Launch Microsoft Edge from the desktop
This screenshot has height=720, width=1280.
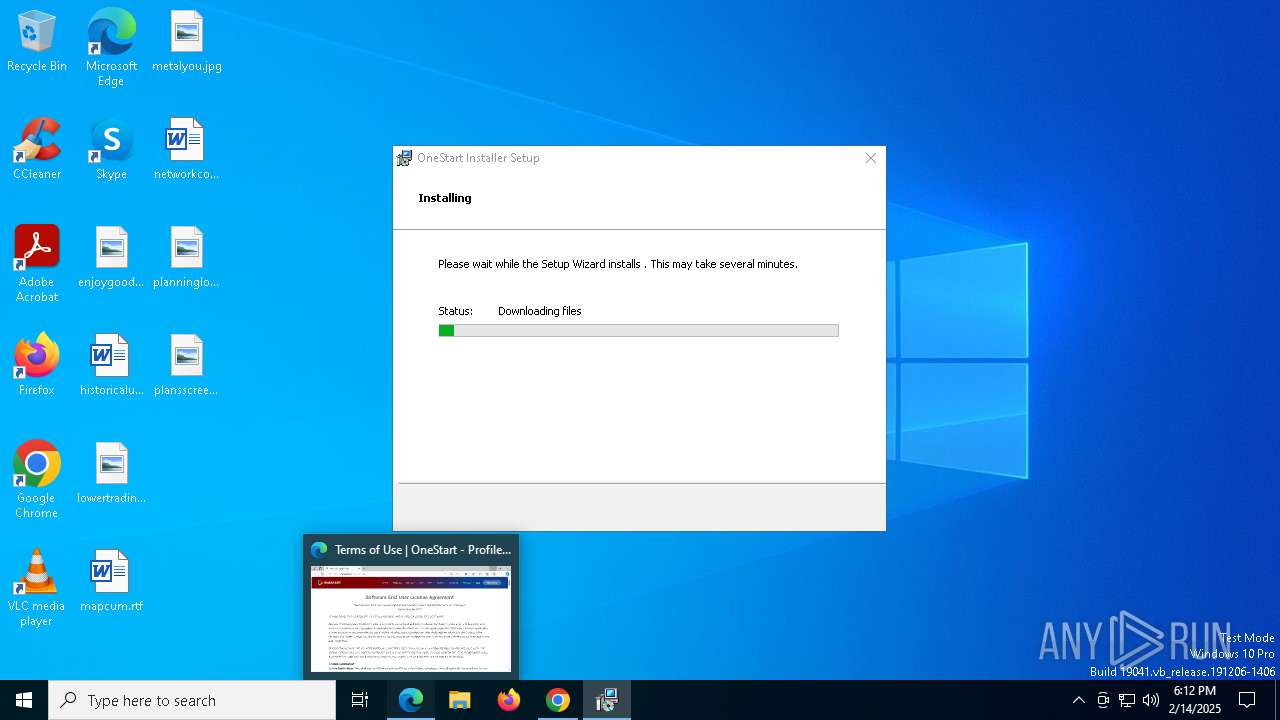(x=111, y=48)
